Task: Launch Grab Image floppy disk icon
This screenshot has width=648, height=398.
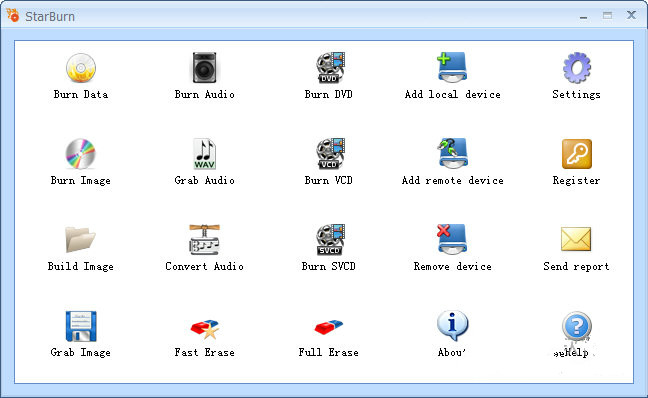Action: [81, 326]
